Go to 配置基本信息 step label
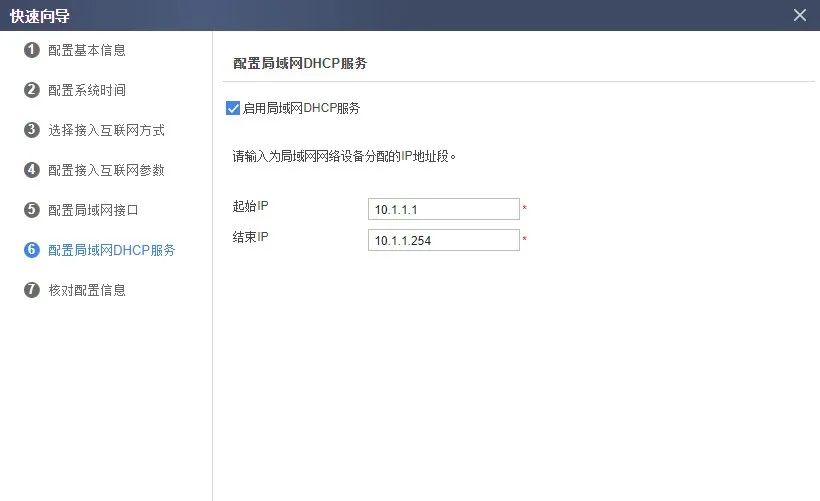The width and height of the screenshot is (820, 501). [x=87, y=50]
